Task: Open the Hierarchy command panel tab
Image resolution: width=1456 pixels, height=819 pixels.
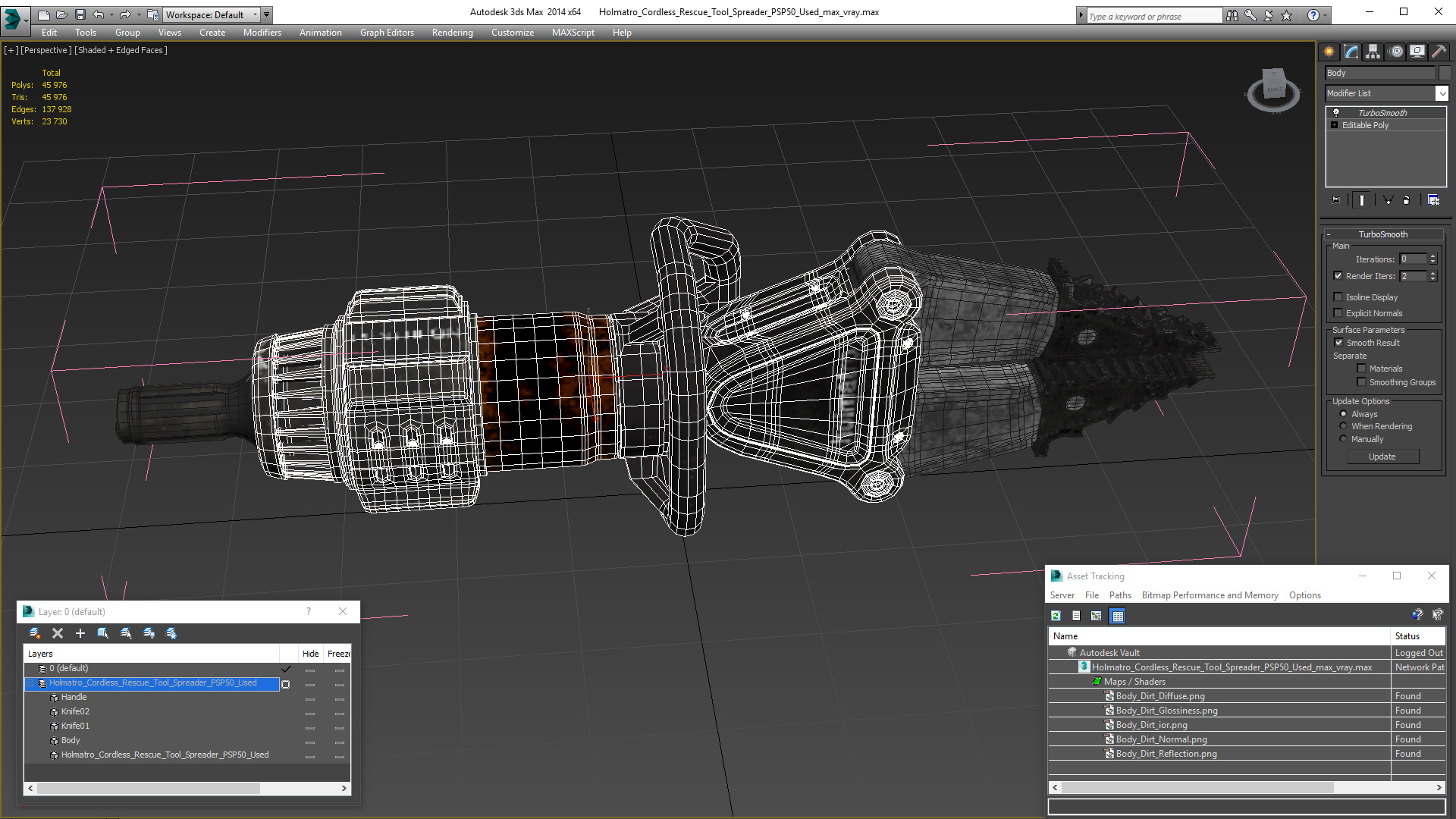Action: click(x=1373, y=52)
